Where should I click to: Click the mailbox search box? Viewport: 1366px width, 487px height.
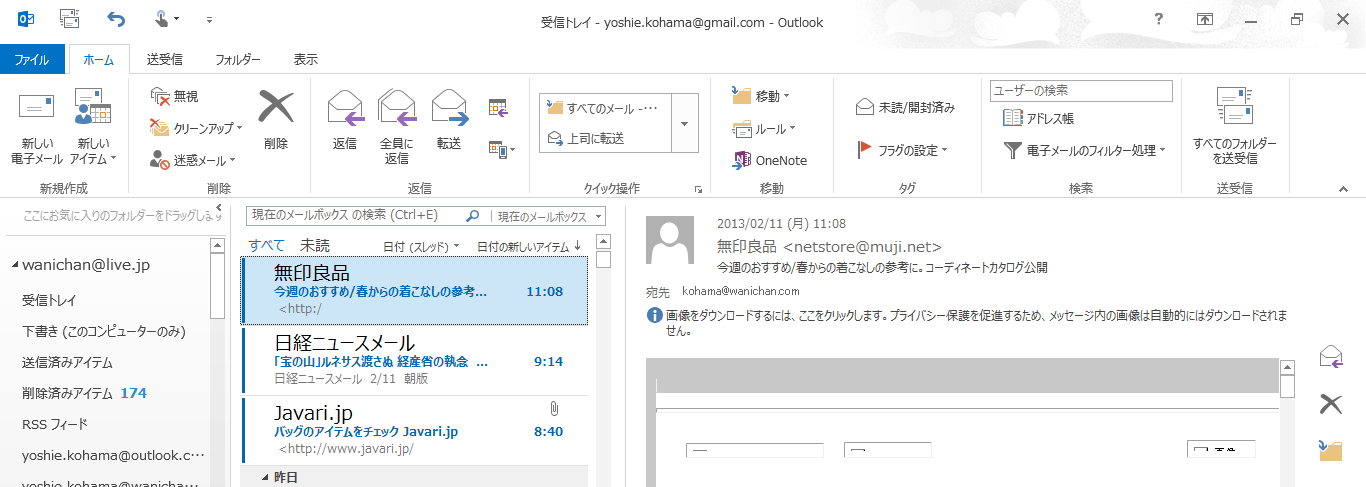pos(354,215)
